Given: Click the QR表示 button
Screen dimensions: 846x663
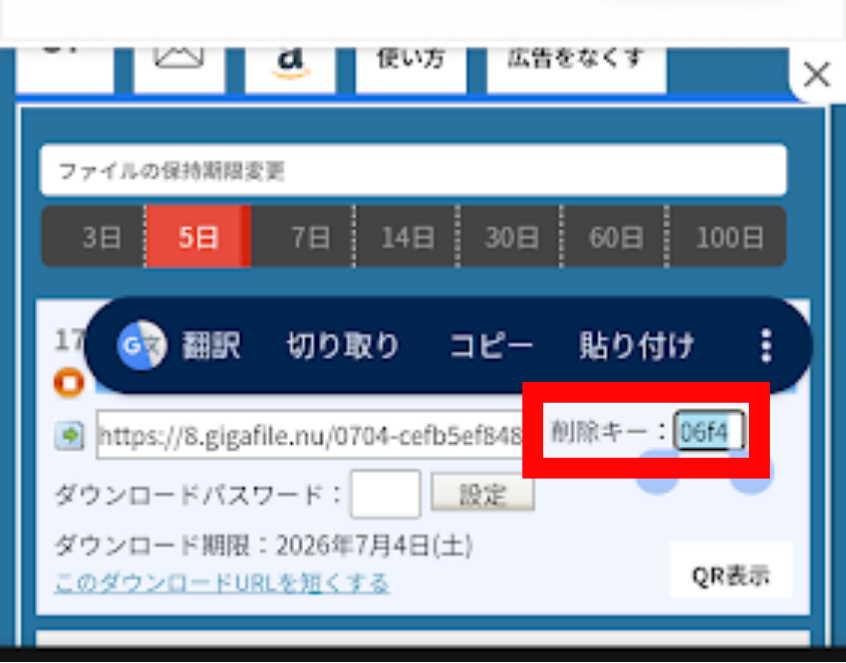Looking at the screenshot, I should pyautogui.click(x=731, y=576).
